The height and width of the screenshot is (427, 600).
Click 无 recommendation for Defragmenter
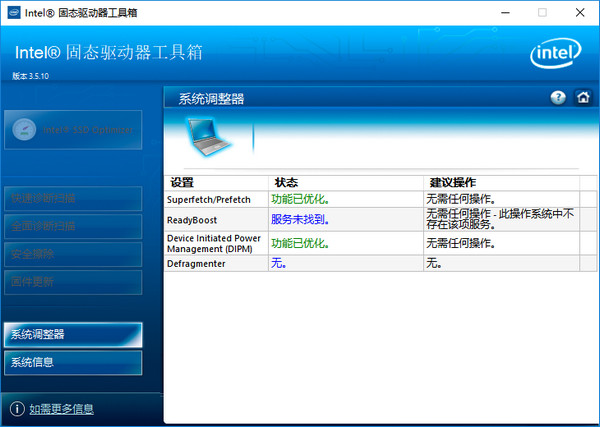coord(434,263)
